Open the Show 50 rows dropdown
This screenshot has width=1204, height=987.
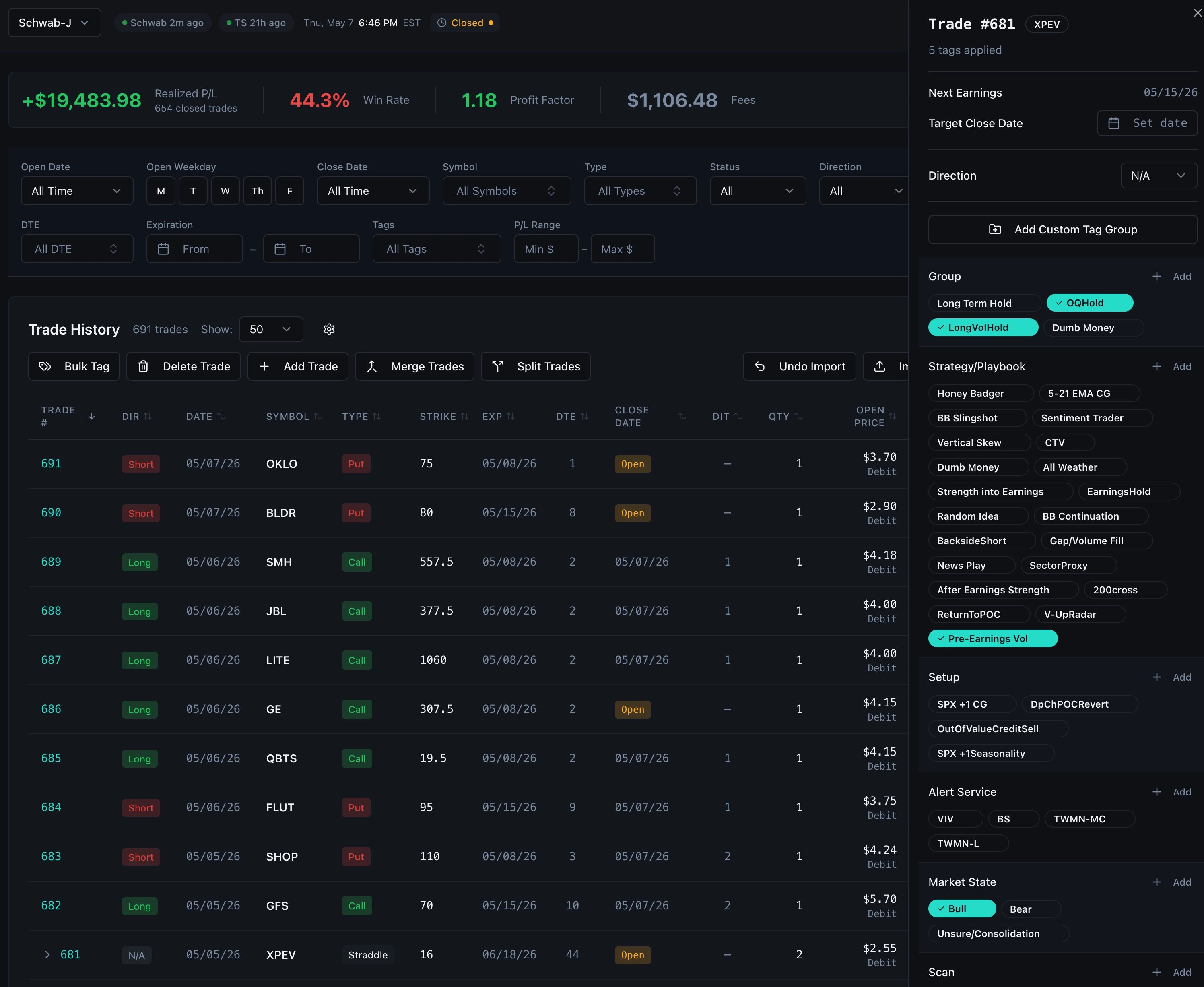[x=270, y=329]
